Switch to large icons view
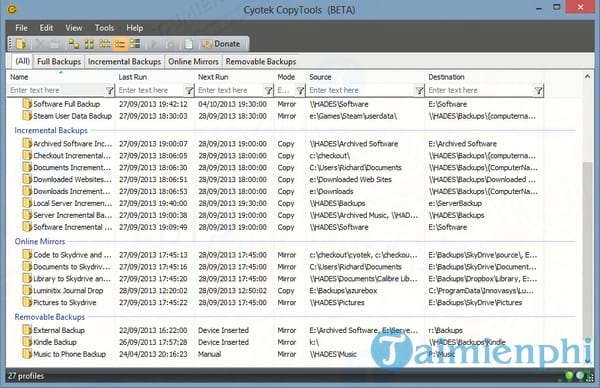600x388 pixels. coord(73,44)
